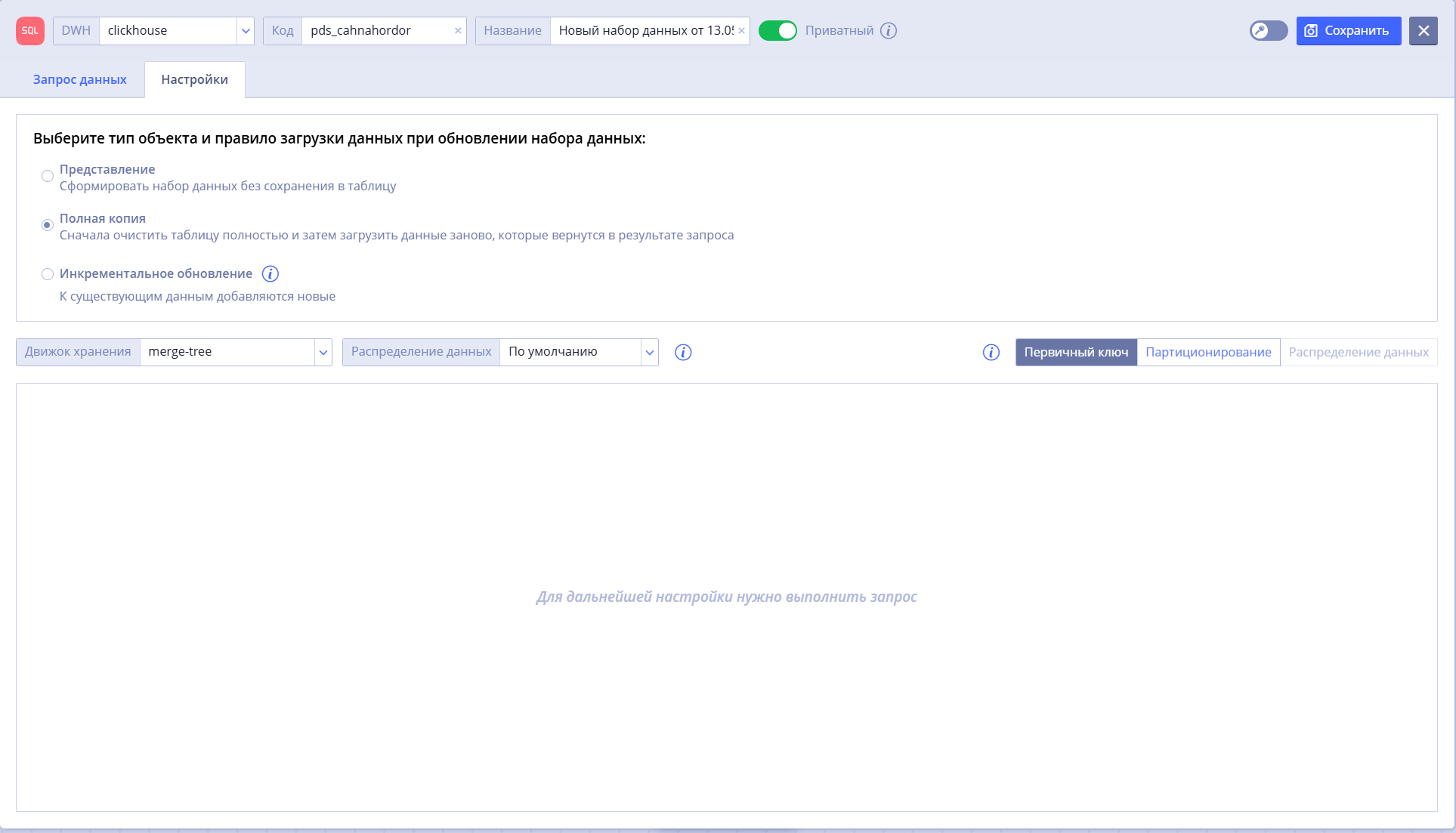Click info icon left of Первичный ключ
Image resolution: width=1456 pixels, height=833 pixels.
[991, 353]
